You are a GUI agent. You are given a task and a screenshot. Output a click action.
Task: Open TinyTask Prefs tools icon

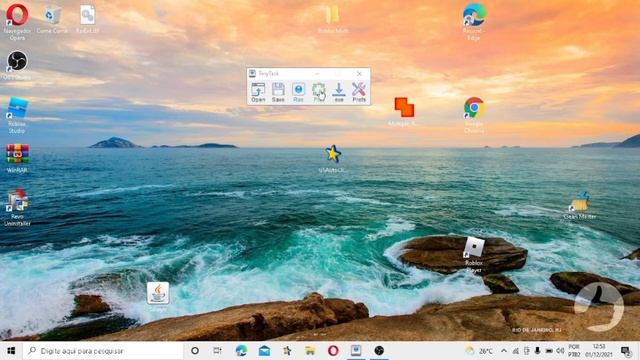359,92
